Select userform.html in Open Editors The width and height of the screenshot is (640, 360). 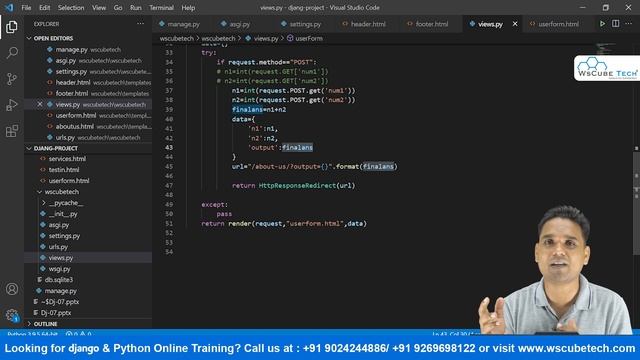[x=88, y=116]
